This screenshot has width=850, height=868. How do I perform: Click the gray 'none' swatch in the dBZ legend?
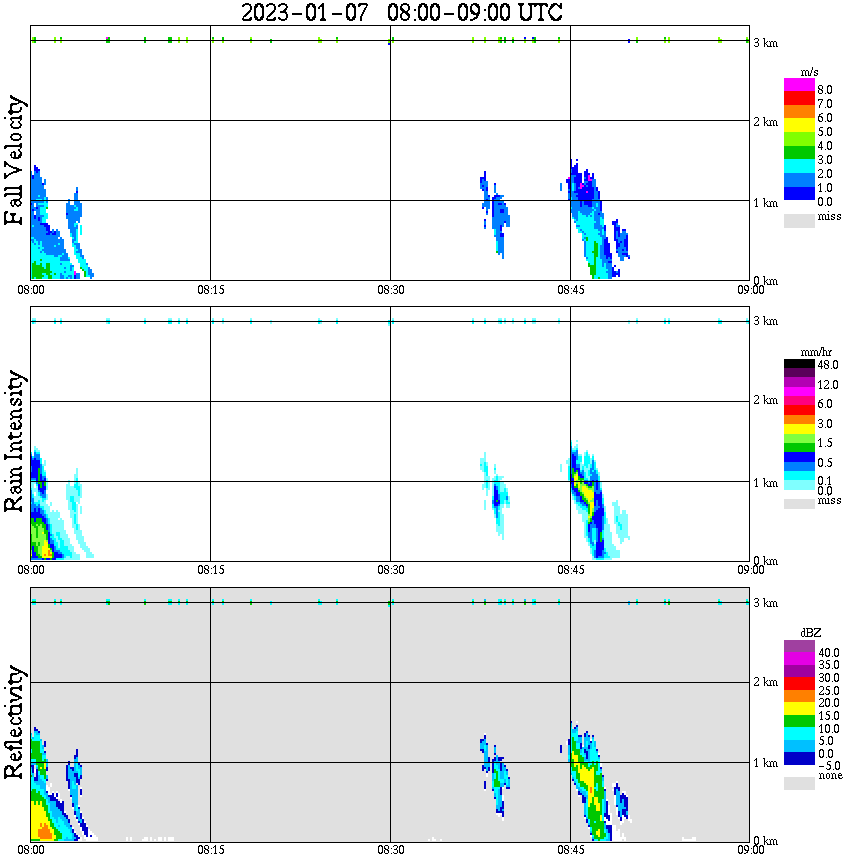pyautogui.click(x=799, y=783)
